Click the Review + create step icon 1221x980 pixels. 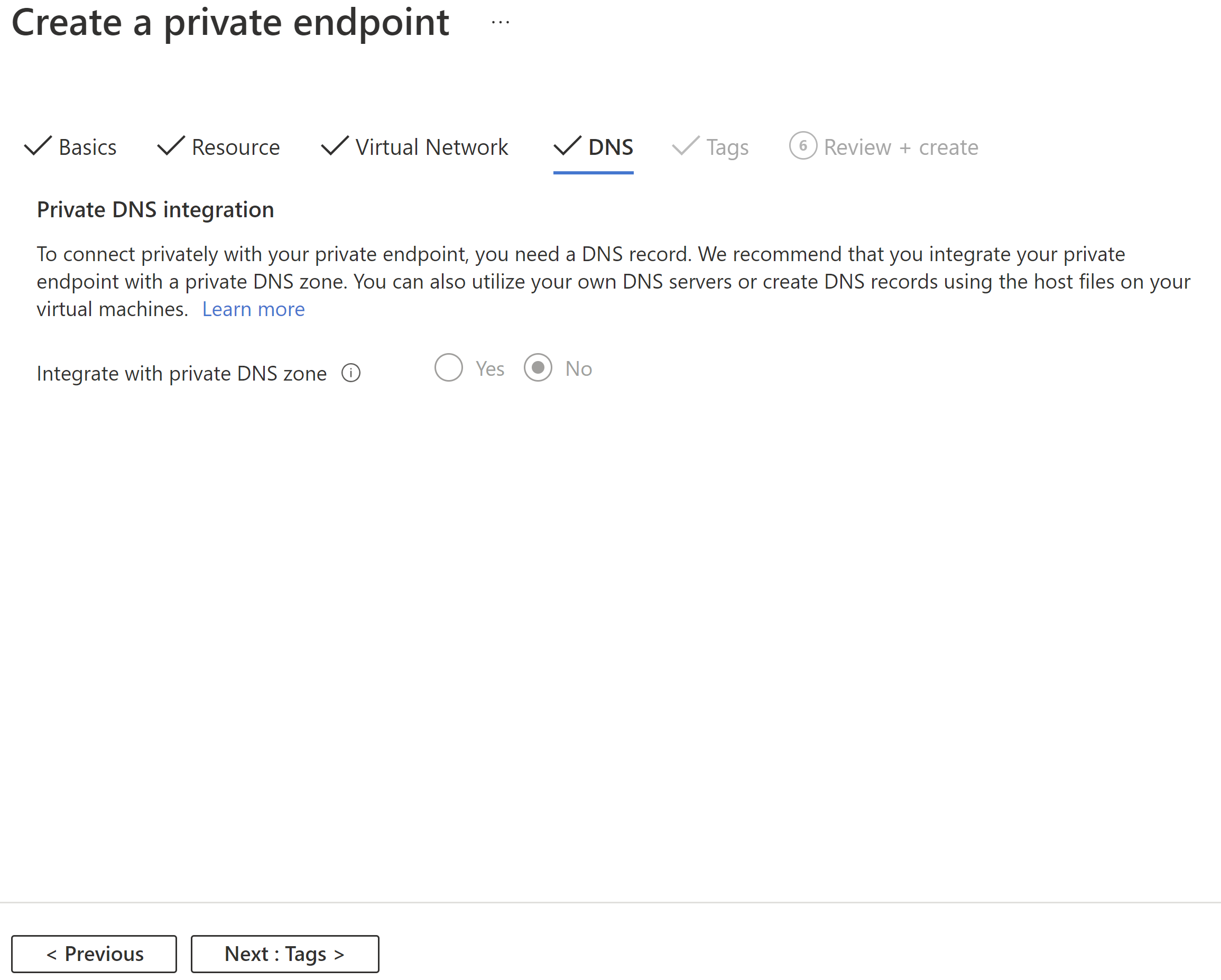coord(804,148)
